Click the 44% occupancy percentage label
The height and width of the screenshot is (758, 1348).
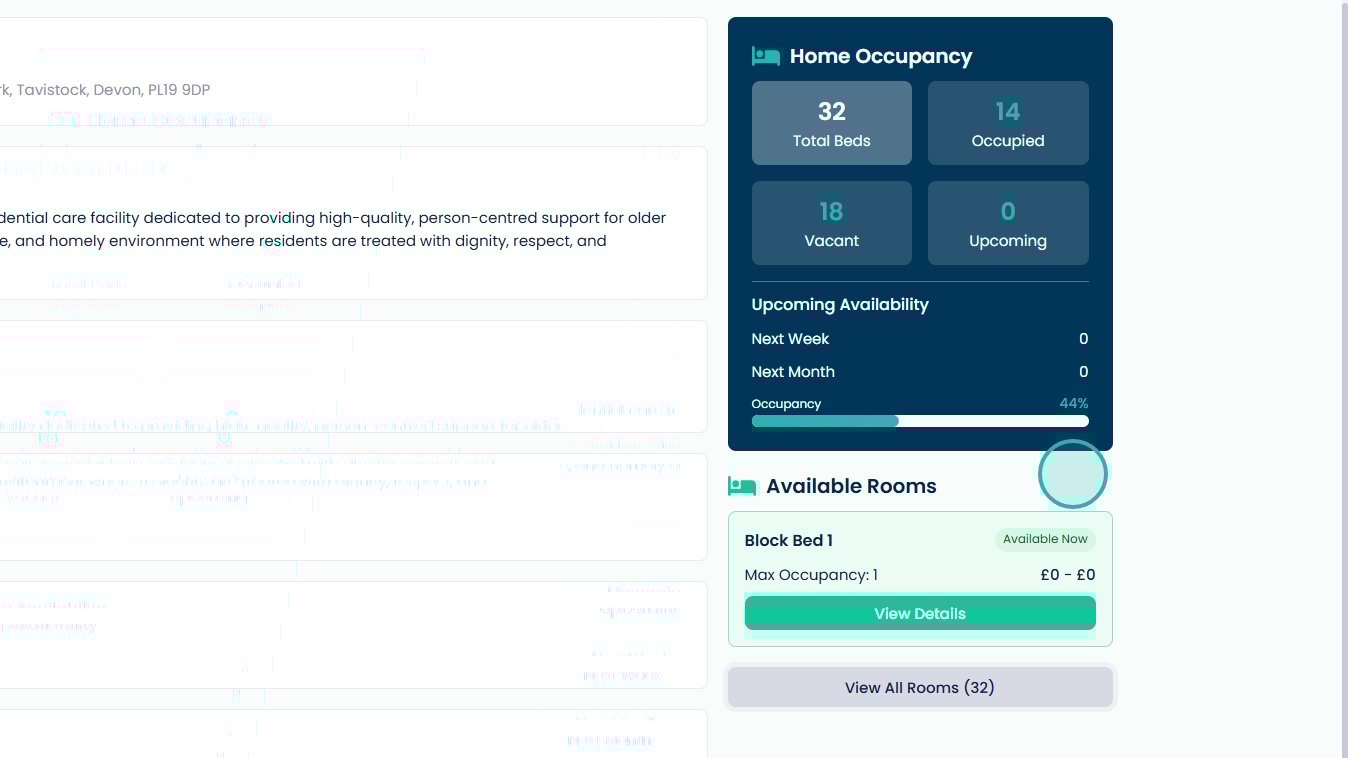[1073, 404]
